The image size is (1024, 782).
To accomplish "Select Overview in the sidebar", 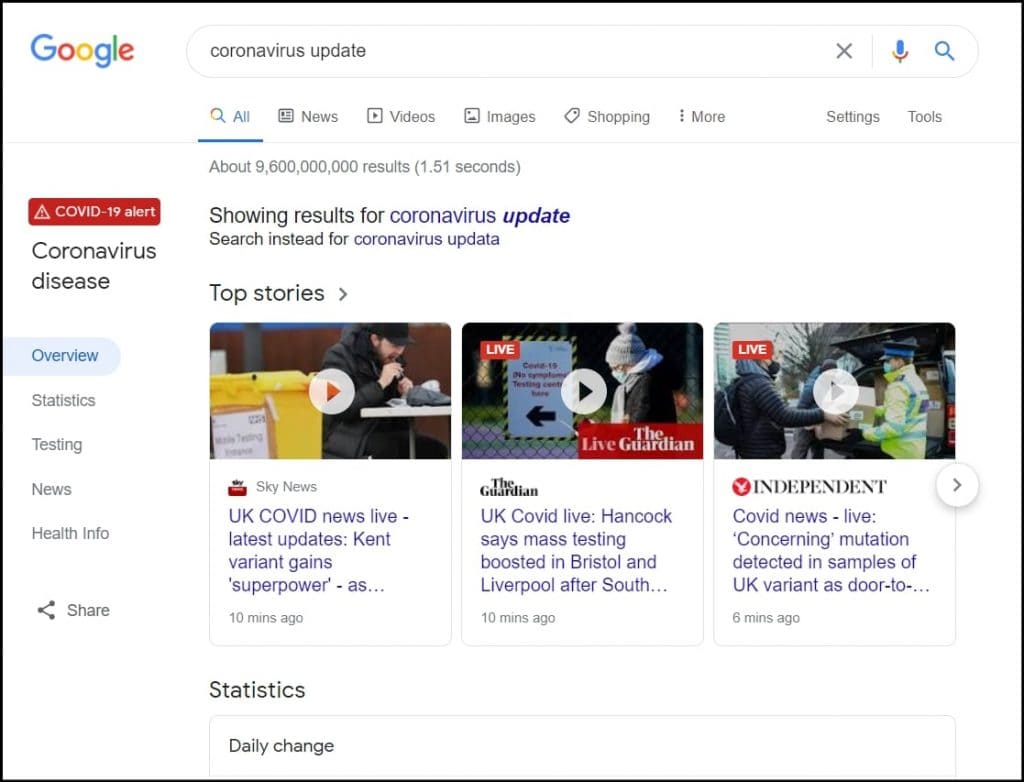I will point(65,355).
